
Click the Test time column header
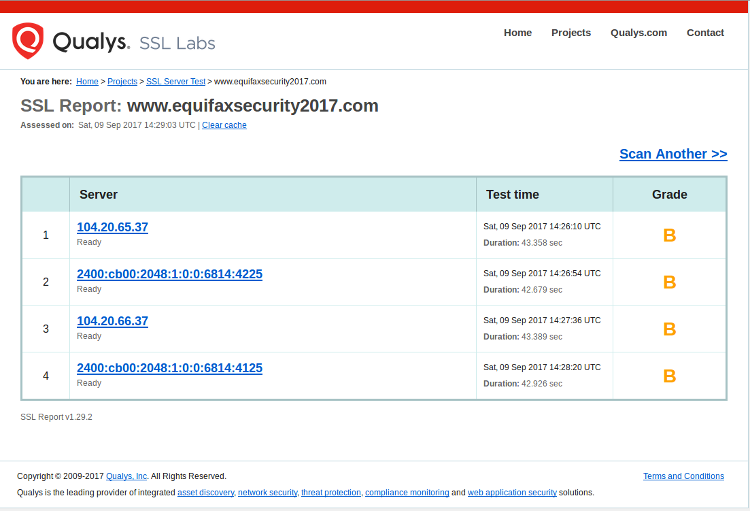coord(544,194)
